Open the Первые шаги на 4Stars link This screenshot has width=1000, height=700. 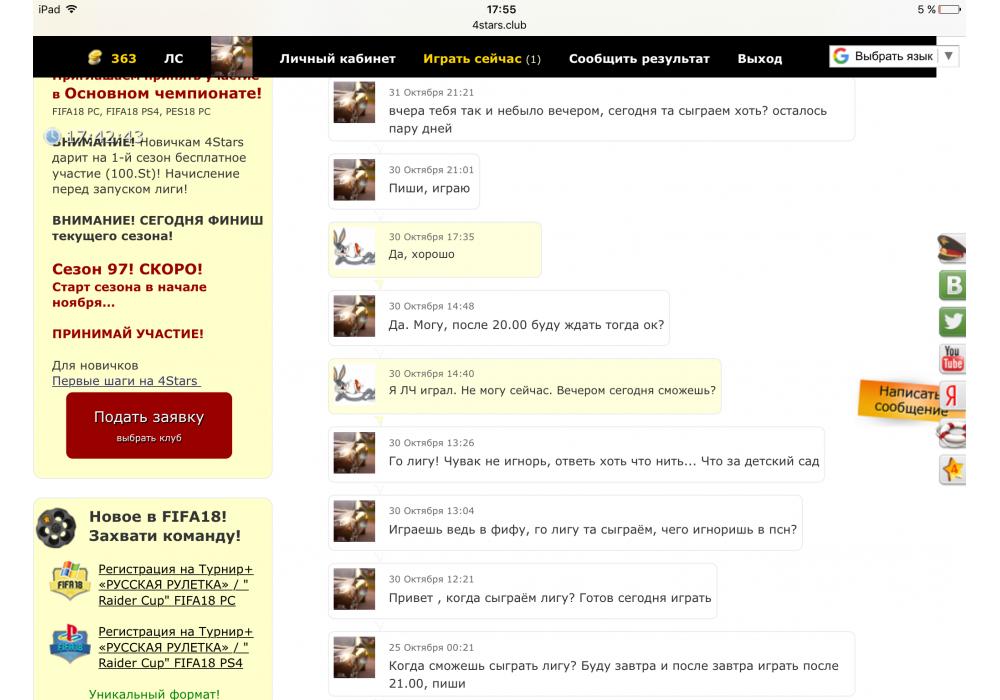[x=126, y=381]
